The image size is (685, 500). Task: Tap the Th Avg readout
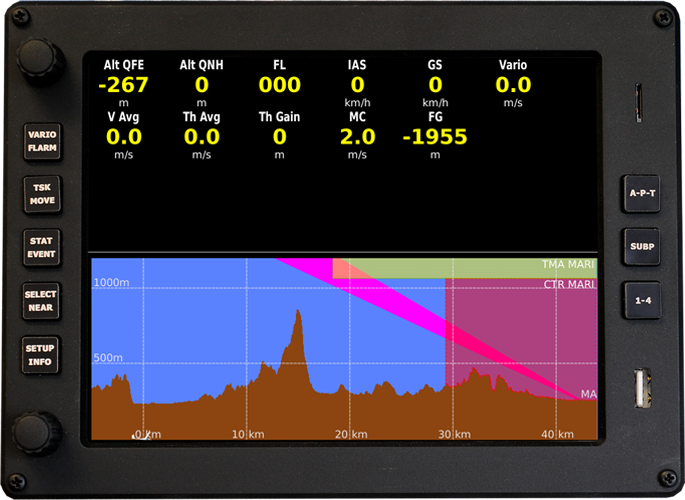pos(201,135)
